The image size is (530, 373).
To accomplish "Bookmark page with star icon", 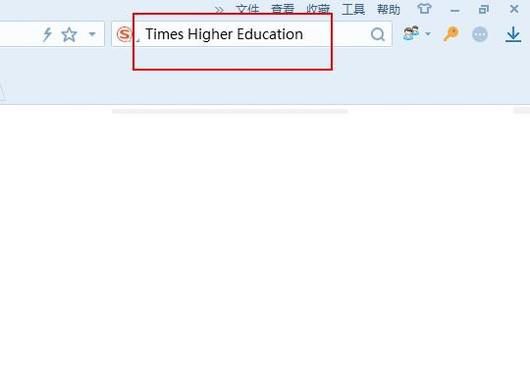I will 69,34.
